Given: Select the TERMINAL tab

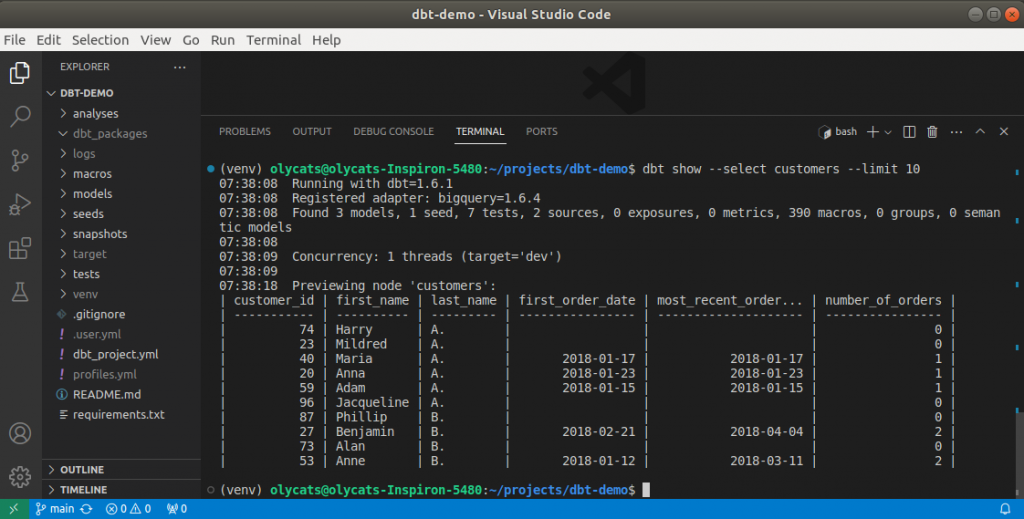Looking at the screenshot, I should (480, 132).
